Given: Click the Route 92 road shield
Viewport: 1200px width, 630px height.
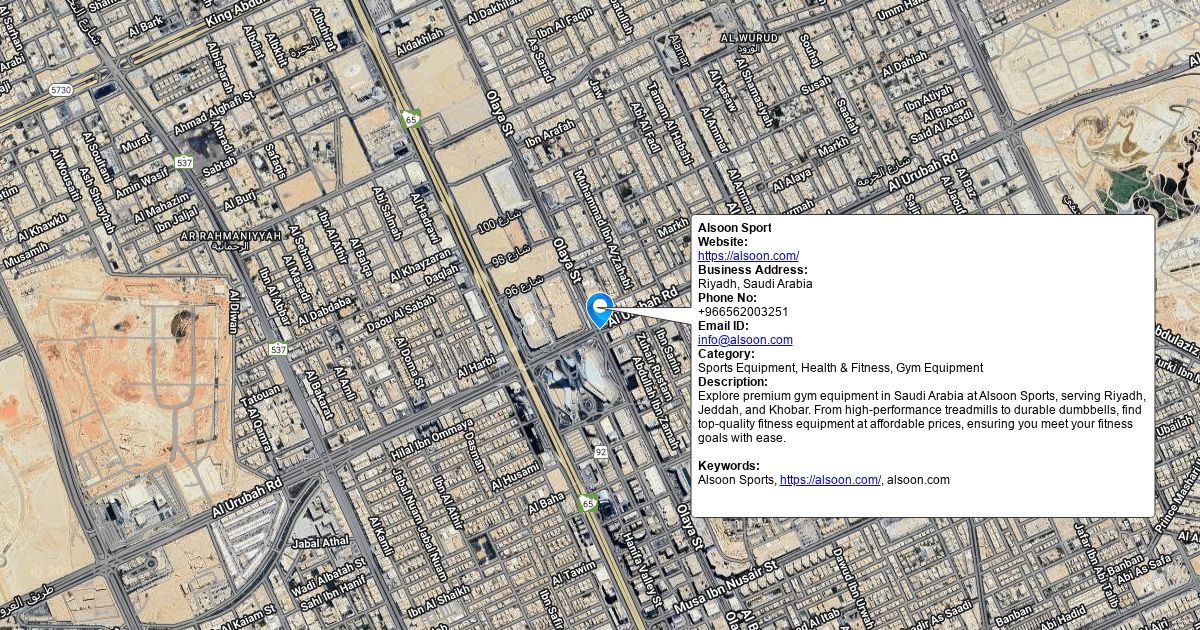Looking at the screenshot, I should (x=600, y=452).
